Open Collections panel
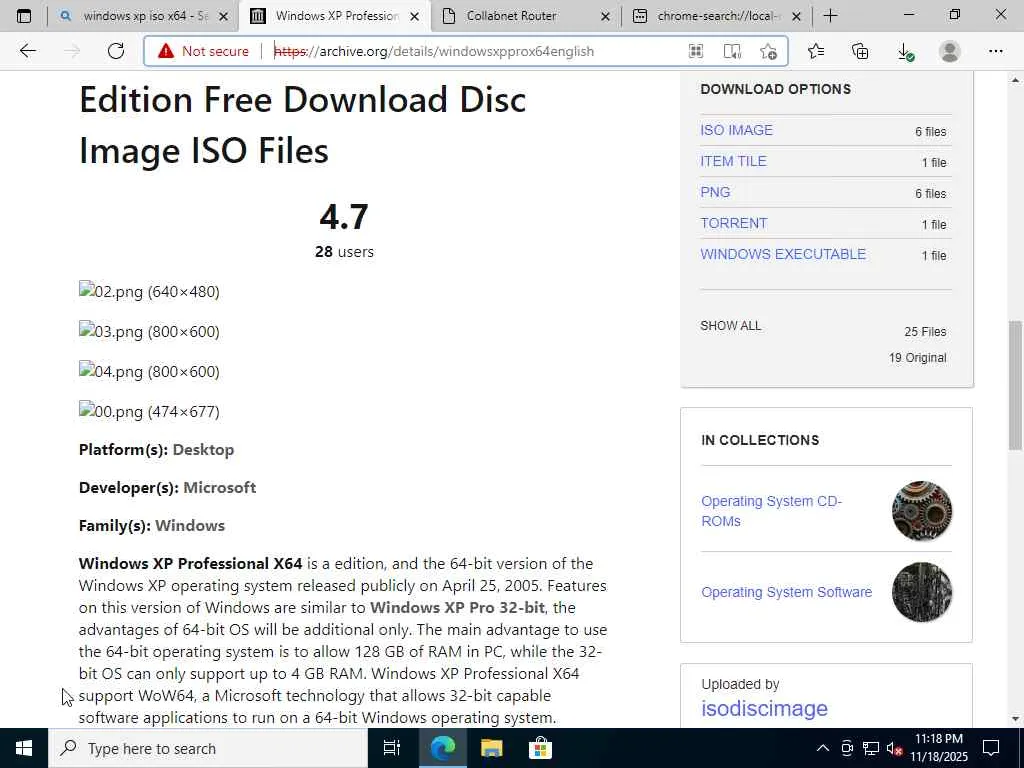Viewport: 1024px width, 768px height. [x=860, y=51]
